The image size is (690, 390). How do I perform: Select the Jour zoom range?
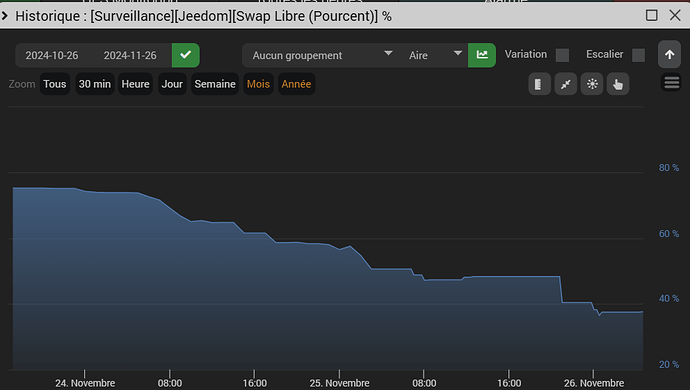point(172,84)
